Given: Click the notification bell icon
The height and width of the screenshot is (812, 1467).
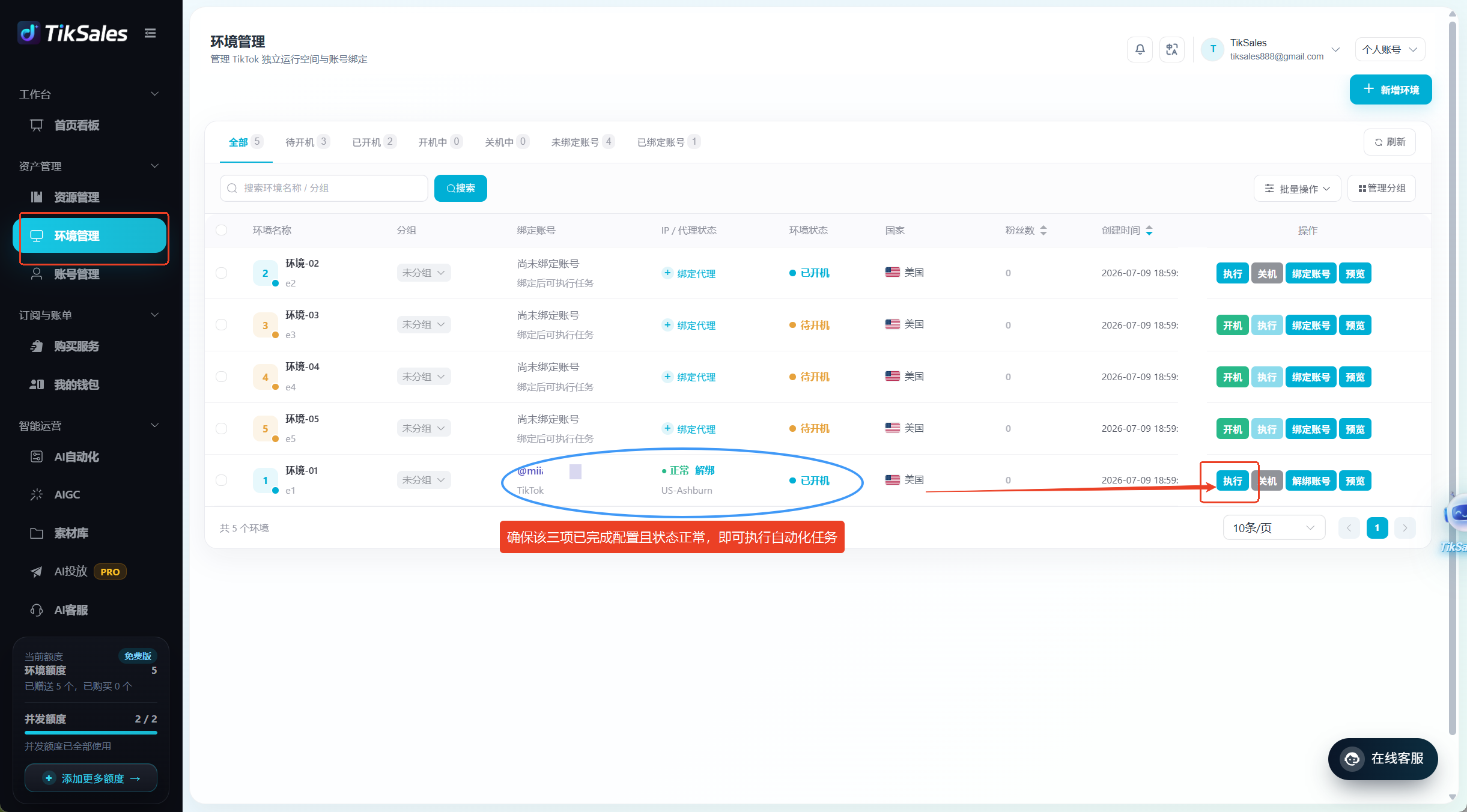Looking at the screenshot, I should tap(1140, 49).
